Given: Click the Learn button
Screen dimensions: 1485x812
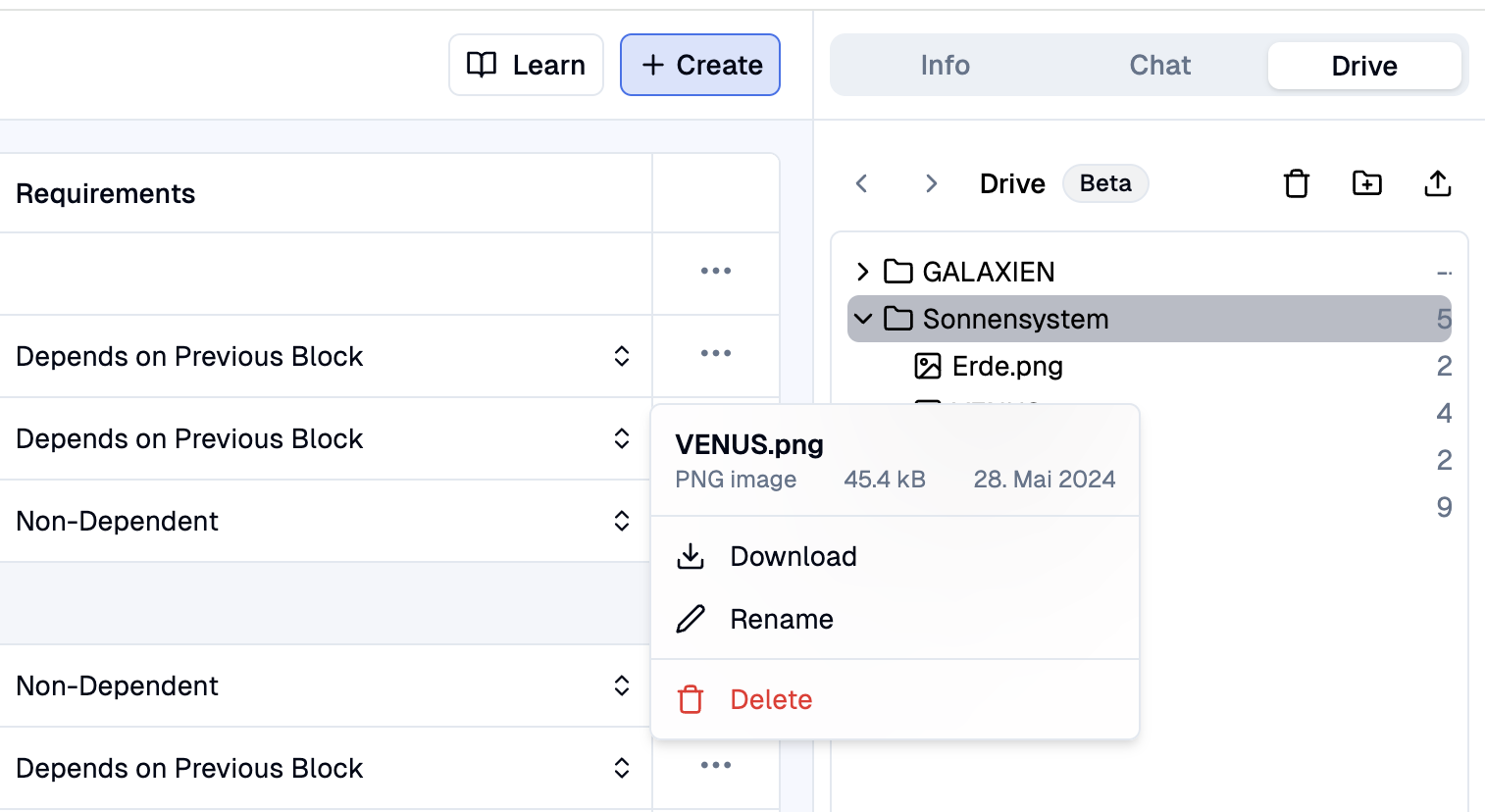Looking at the screenshot, I should (x=526, y=65).
